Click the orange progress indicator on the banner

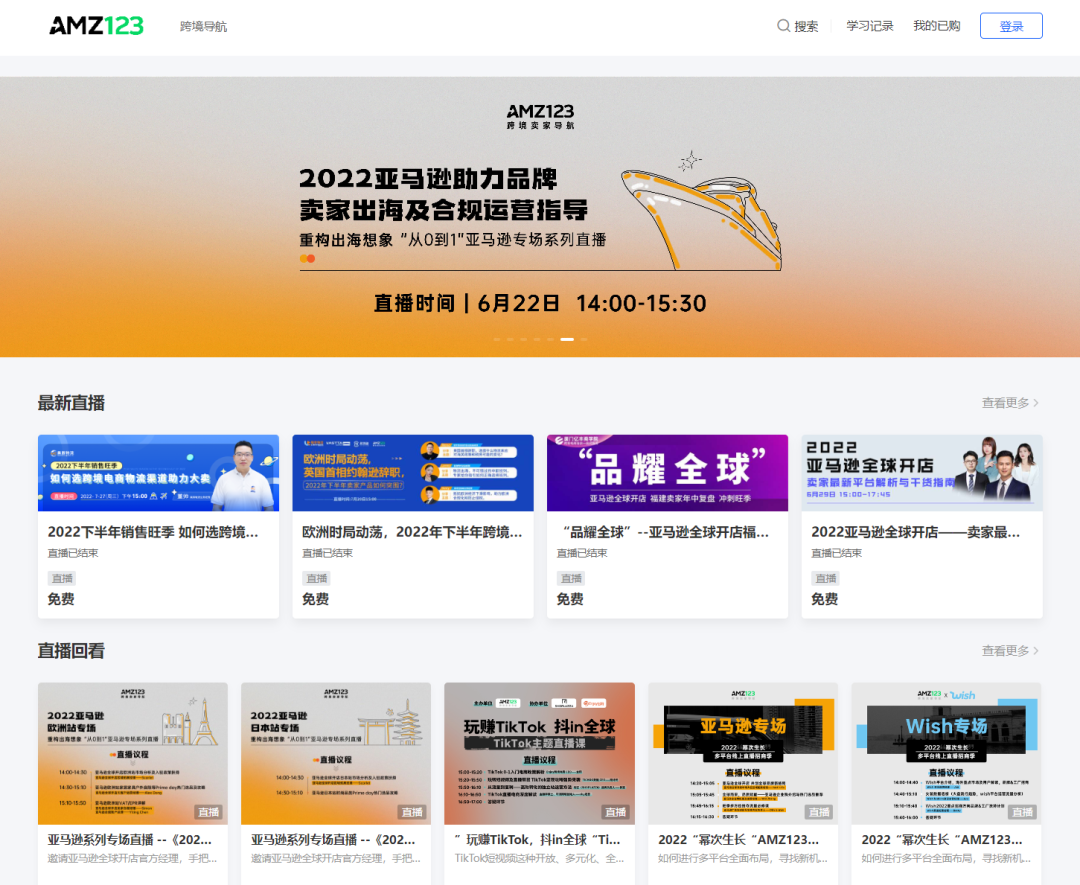coord(306,257)
